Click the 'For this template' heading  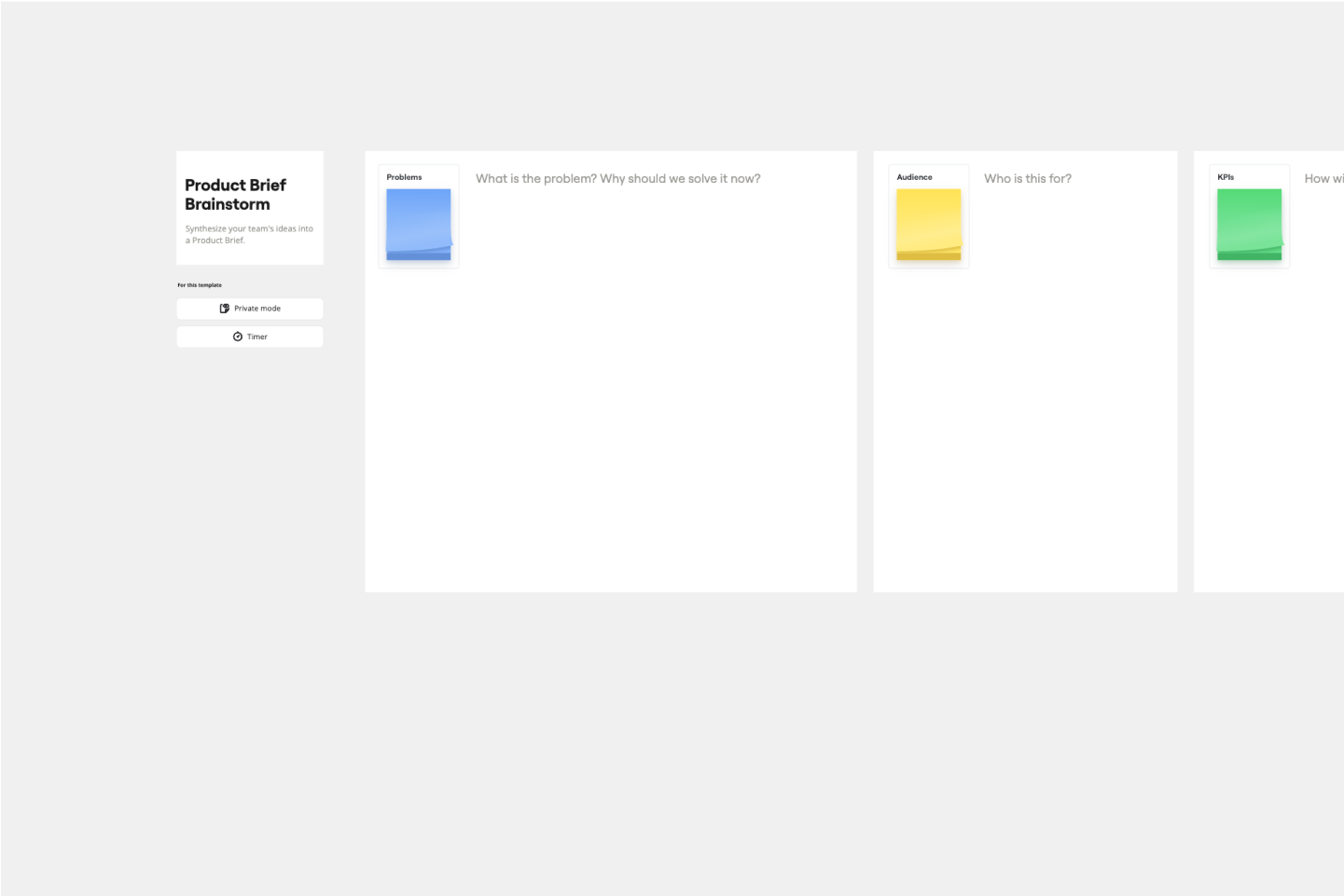[200, 285]
